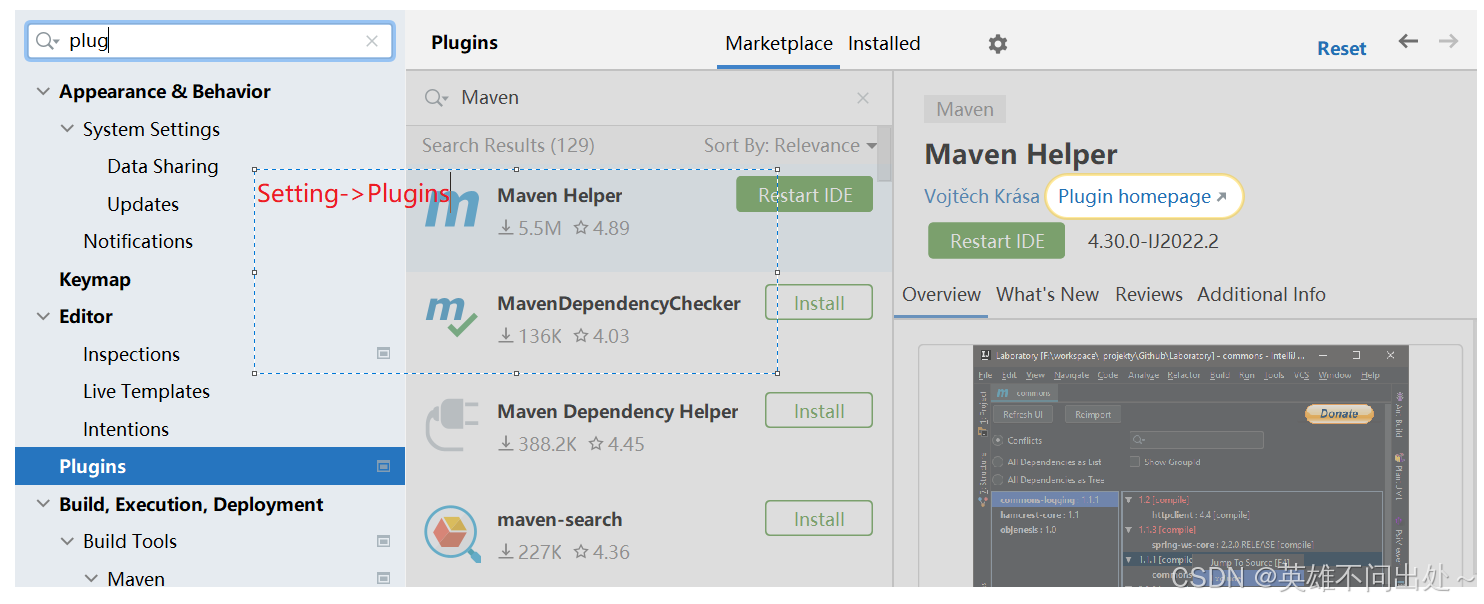Click project-level icon beside Plugins
This screenshot has height=604, width=1484.
click(x=383, y=466)
